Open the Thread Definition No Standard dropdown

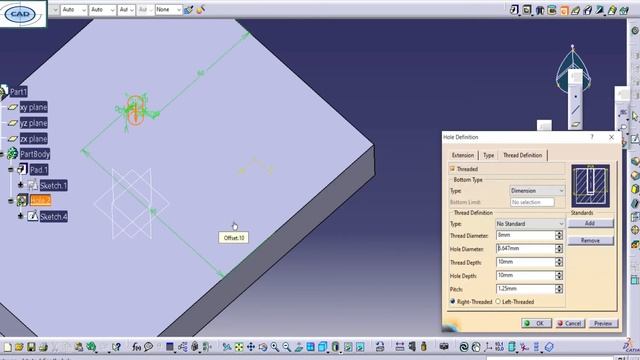530,224
